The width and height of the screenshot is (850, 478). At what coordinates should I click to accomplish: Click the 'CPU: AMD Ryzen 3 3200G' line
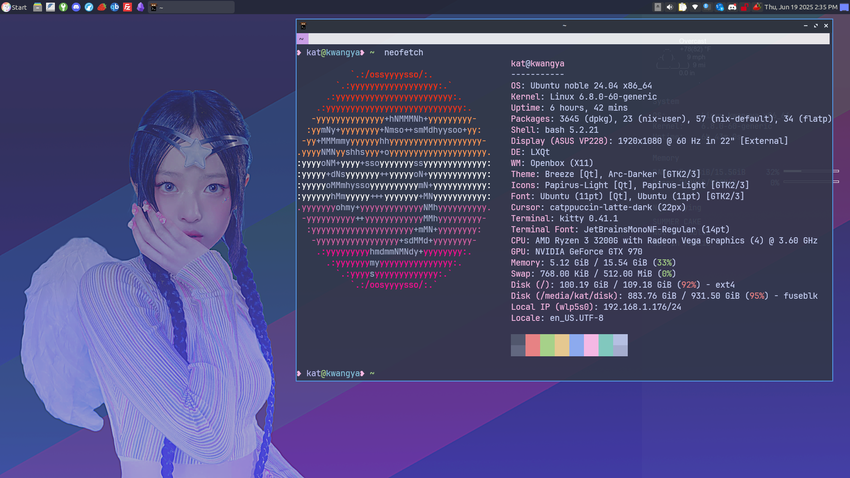664,241
